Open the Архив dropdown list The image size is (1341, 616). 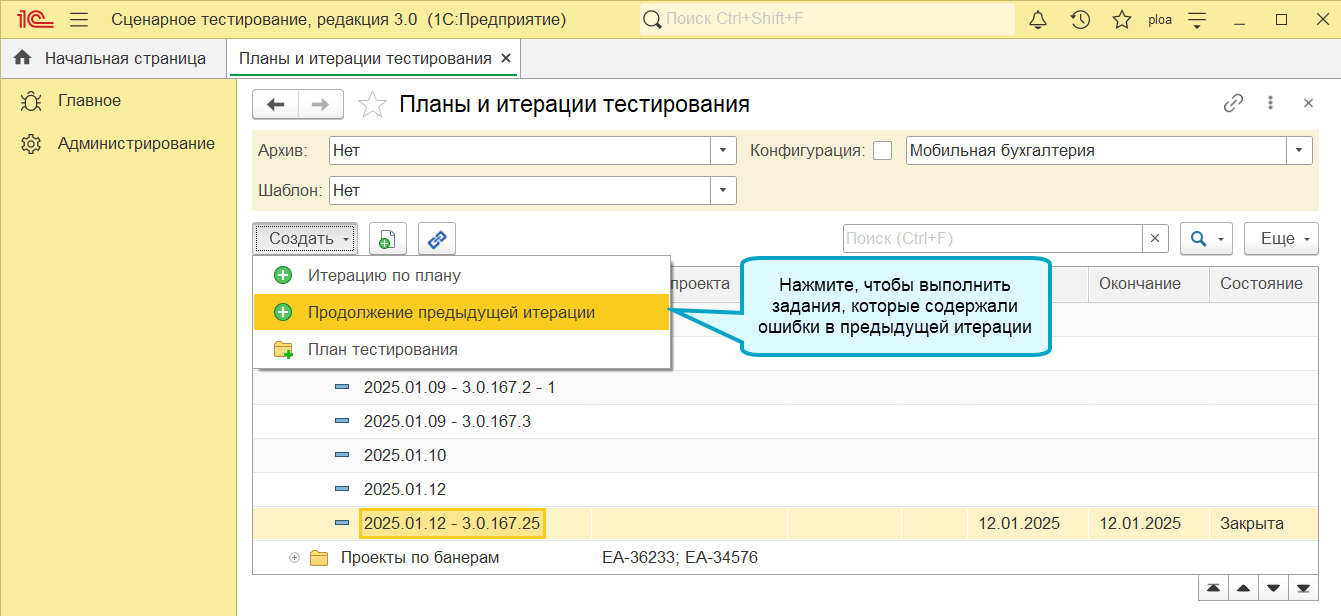tap(723, 151)
